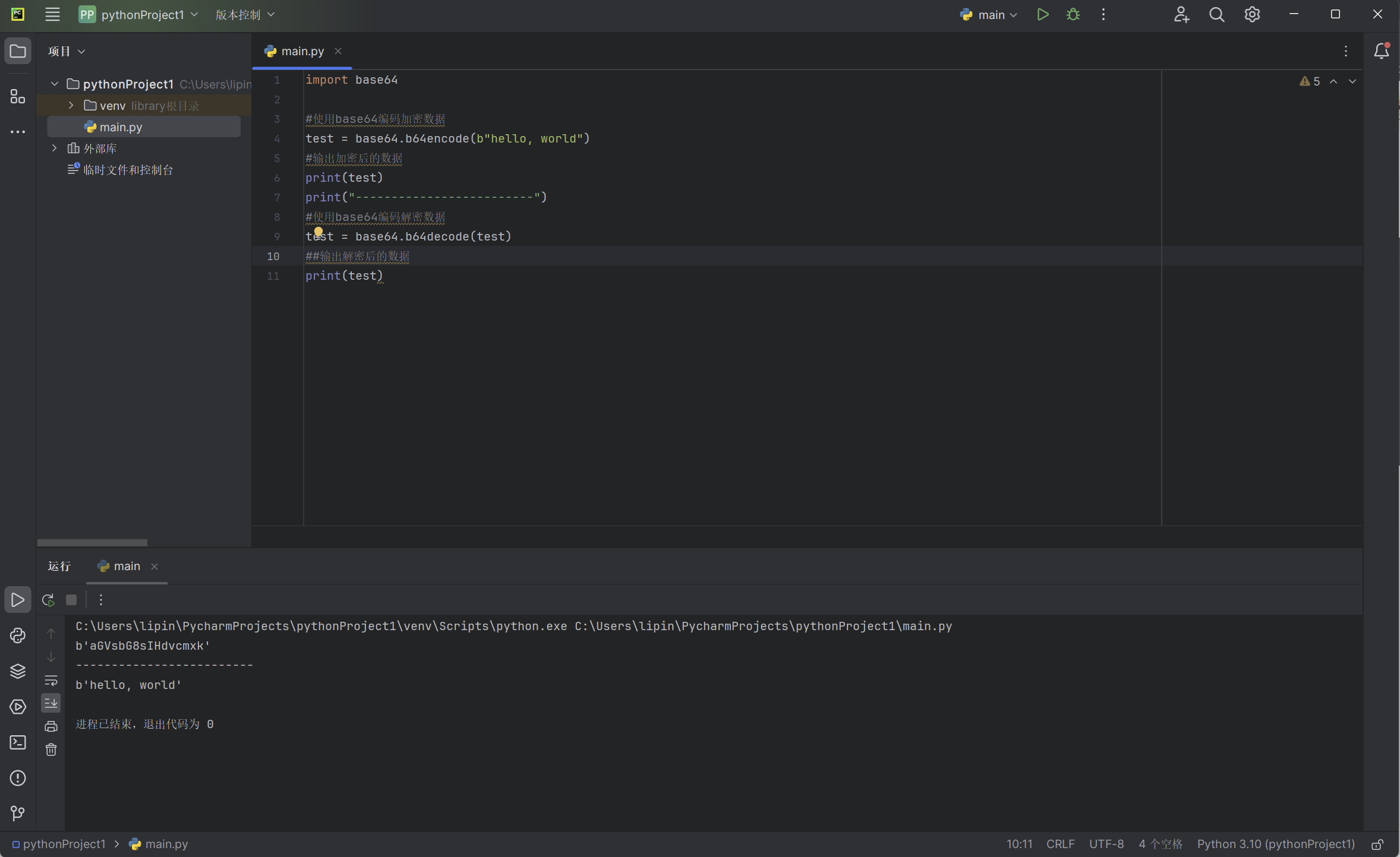Collapse the pythonProject1 tree node
This screenshot has width=1400, height=857.
point(55,84)
